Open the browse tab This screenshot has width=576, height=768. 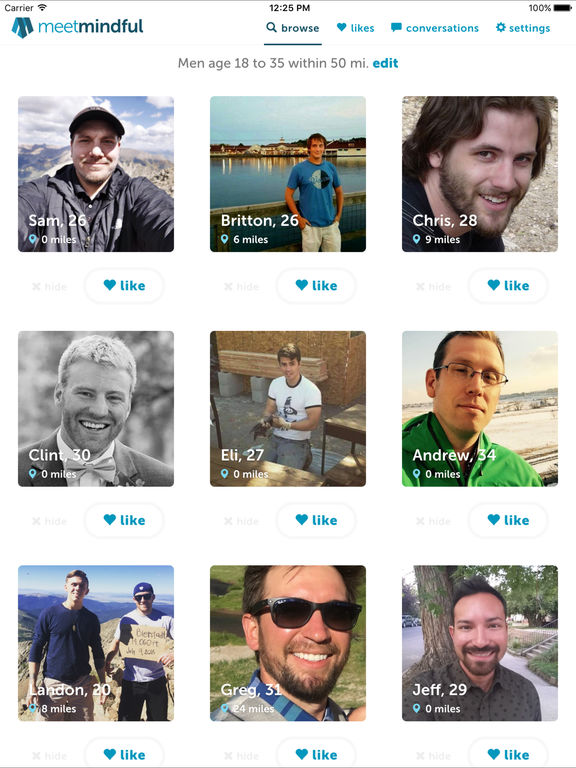[292, 28]
